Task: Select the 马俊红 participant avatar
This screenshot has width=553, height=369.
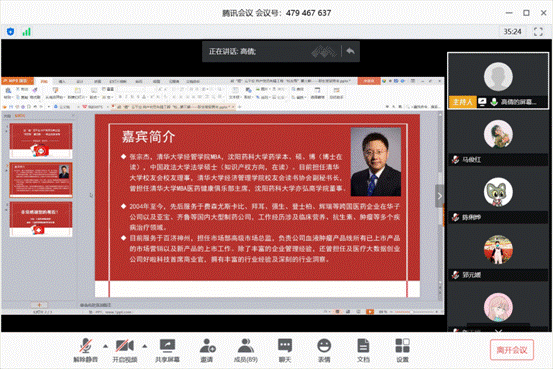Action: tap(498, 134)
